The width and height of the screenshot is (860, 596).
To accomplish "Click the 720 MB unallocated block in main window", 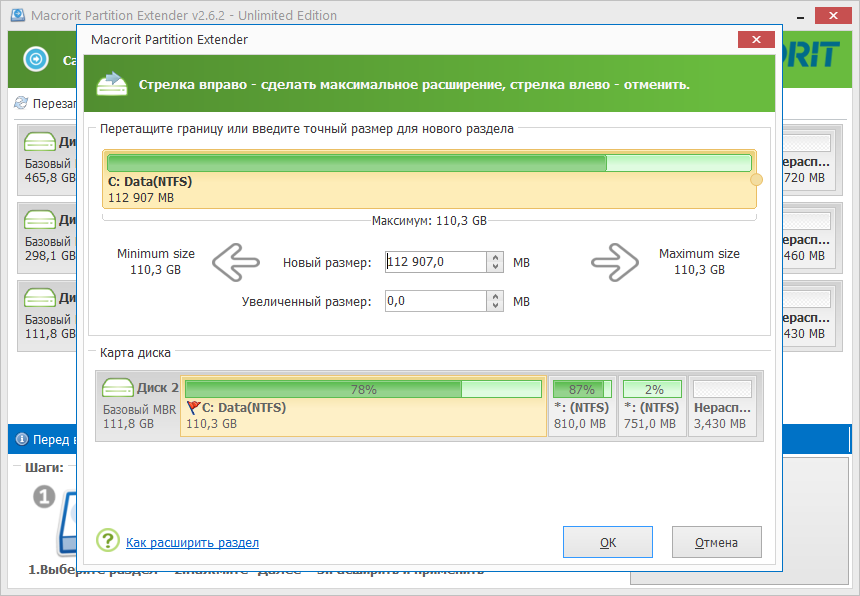I will point(810,160).
